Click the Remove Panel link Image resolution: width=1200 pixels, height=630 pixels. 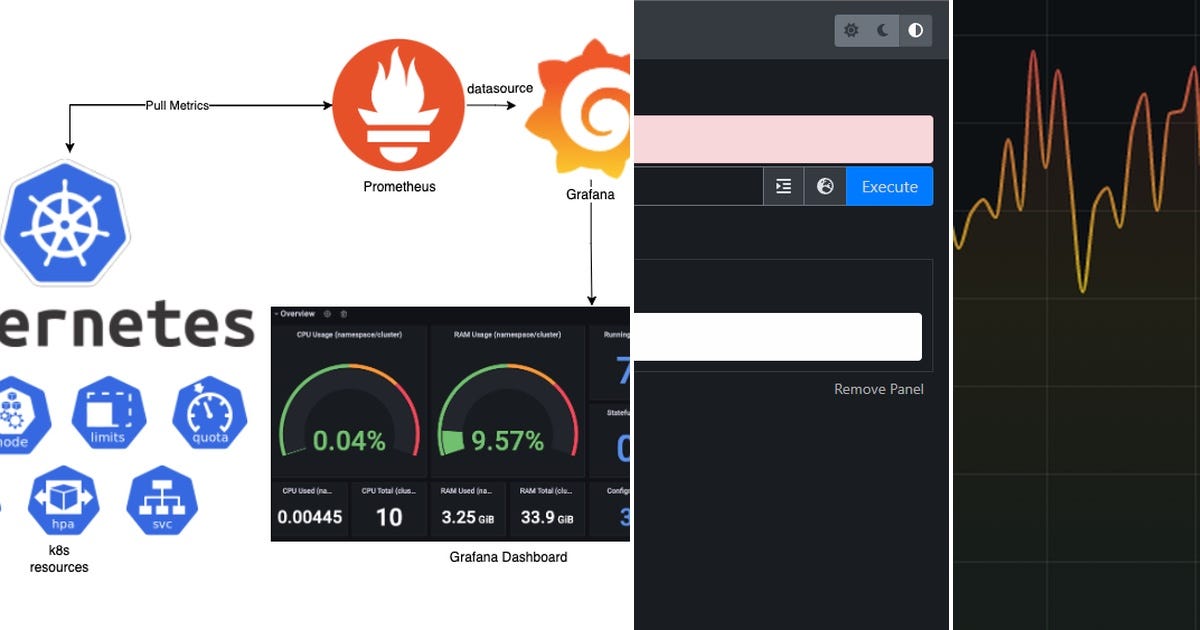click(879, 389)
